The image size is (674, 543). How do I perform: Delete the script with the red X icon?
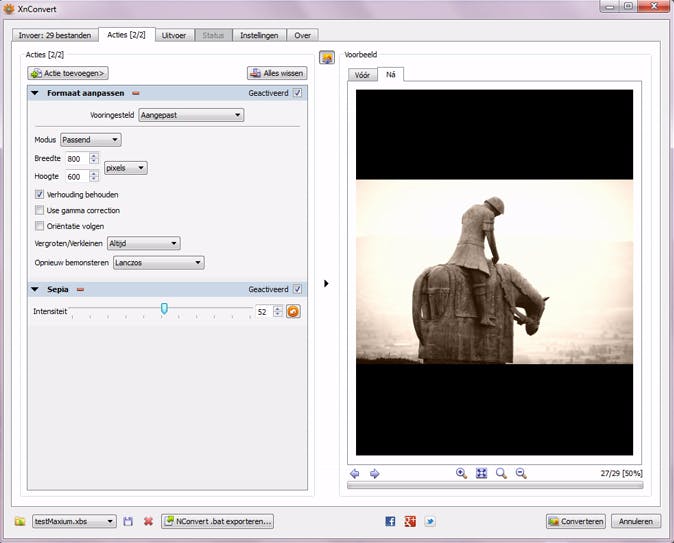tap(148, 521)
